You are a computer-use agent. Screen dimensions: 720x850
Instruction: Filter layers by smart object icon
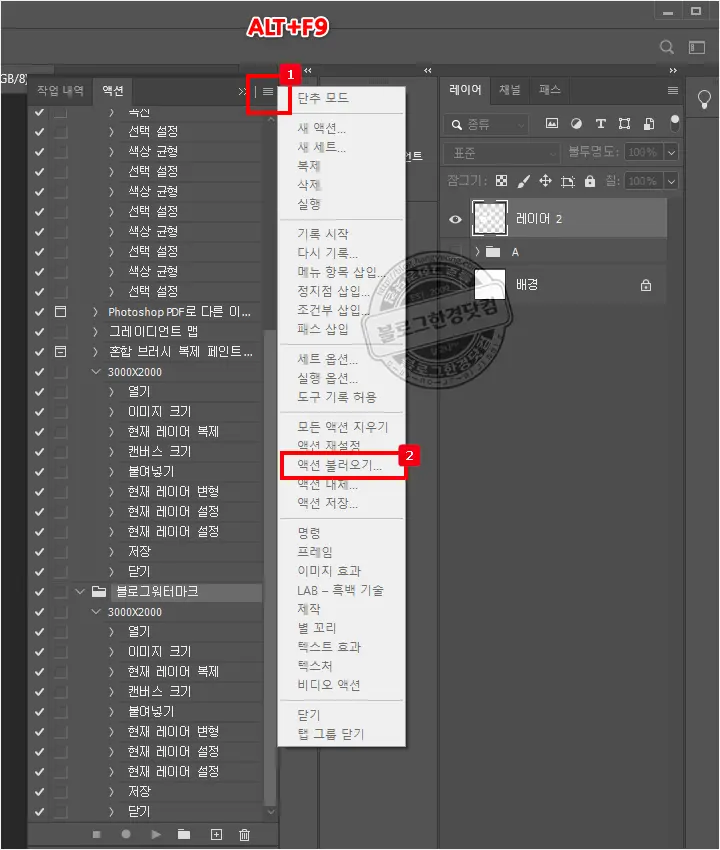[648, 124]
